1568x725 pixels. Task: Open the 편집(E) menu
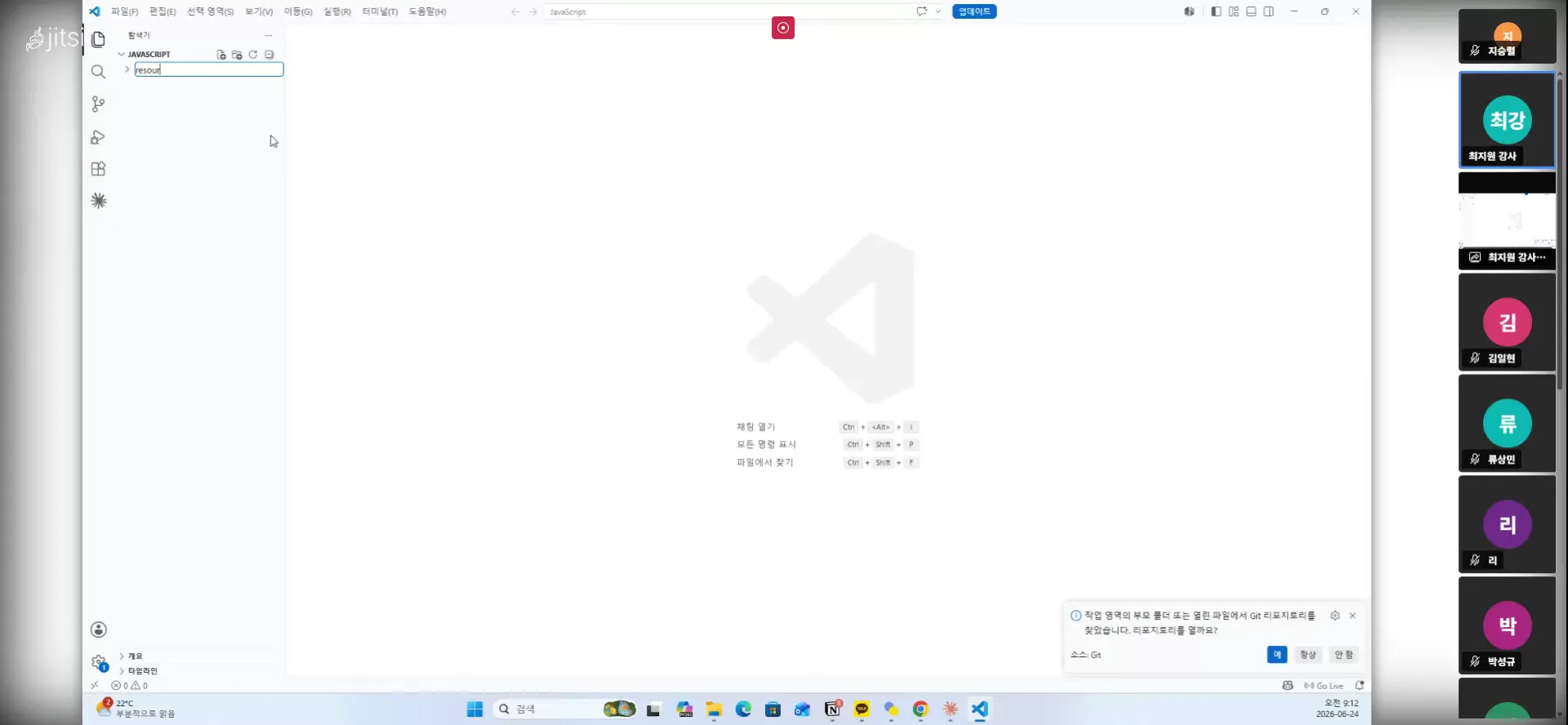(163, 11)
